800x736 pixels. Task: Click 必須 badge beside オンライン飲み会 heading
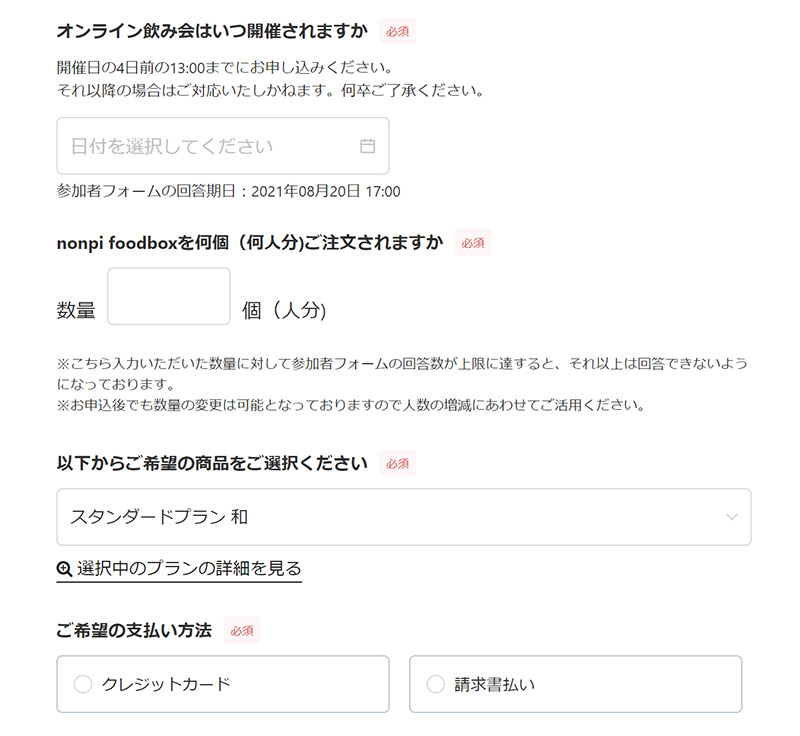click(397, 31)
